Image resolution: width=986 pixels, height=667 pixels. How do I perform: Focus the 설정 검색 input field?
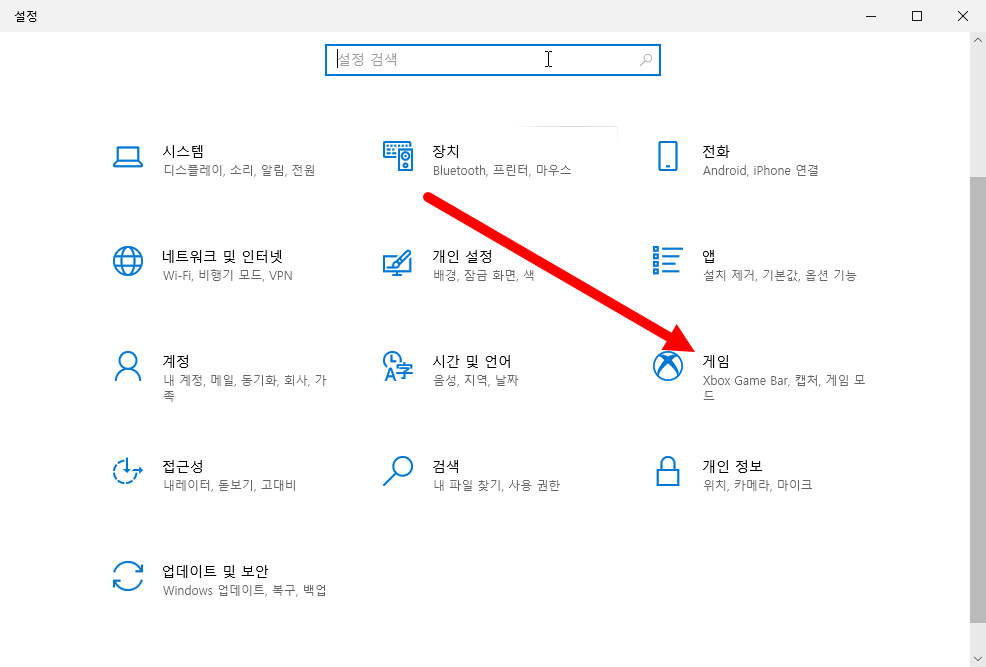[x=492, y=60]
